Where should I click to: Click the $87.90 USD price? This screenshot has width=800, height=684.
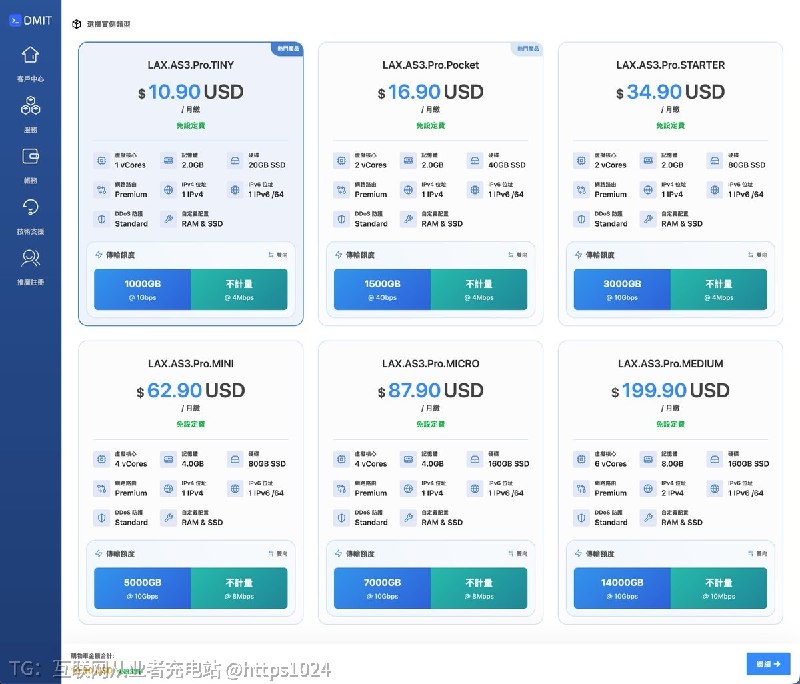[431, 391]
